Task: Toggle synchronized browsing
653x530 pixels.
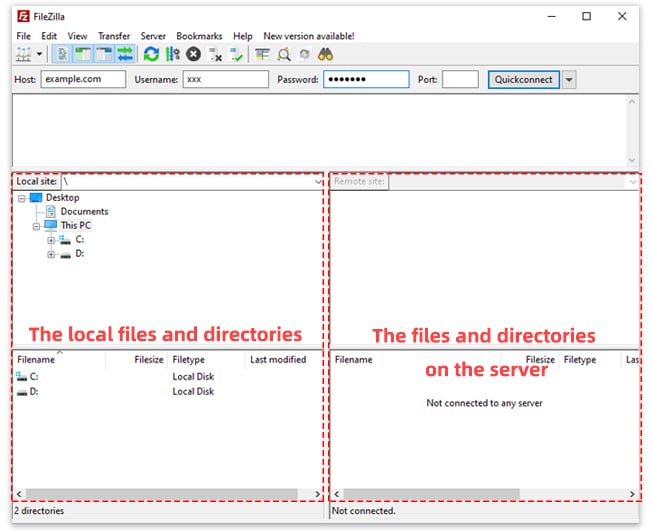Action: 305,54
